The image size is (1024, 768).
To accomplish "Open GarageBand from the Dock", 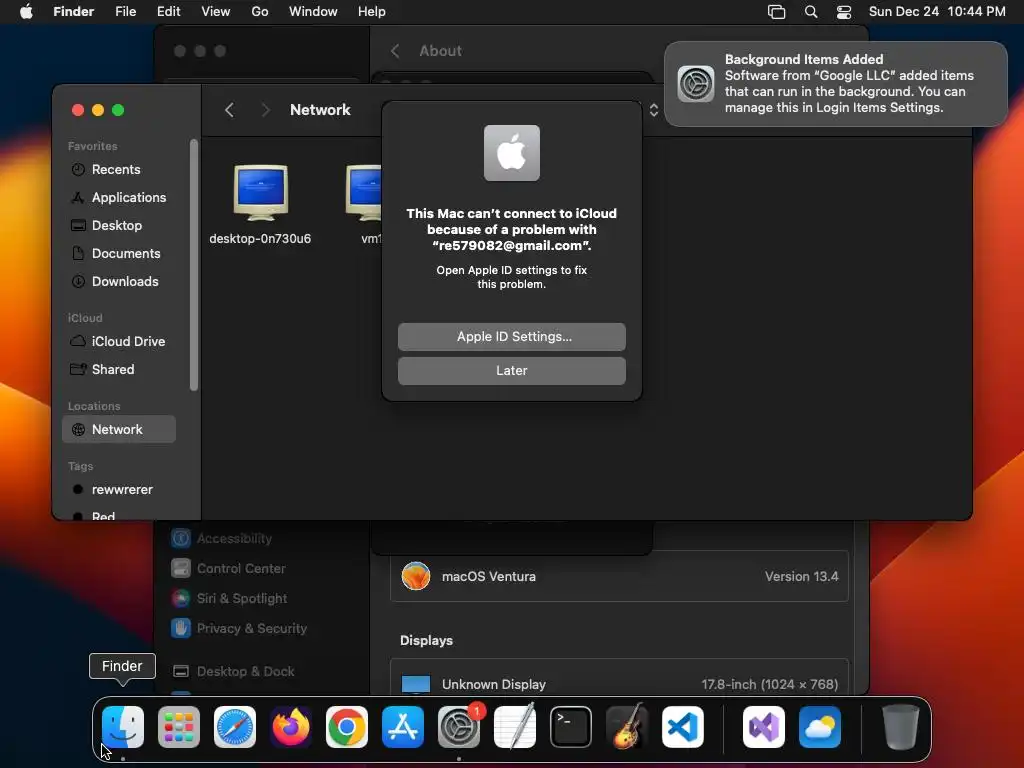I will tap(627, 727).
